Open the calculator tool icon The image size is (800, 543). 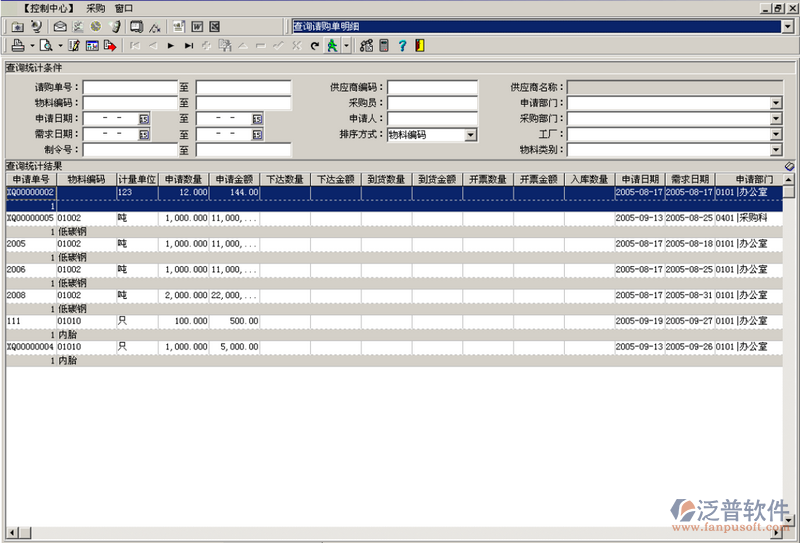point(383,46)
